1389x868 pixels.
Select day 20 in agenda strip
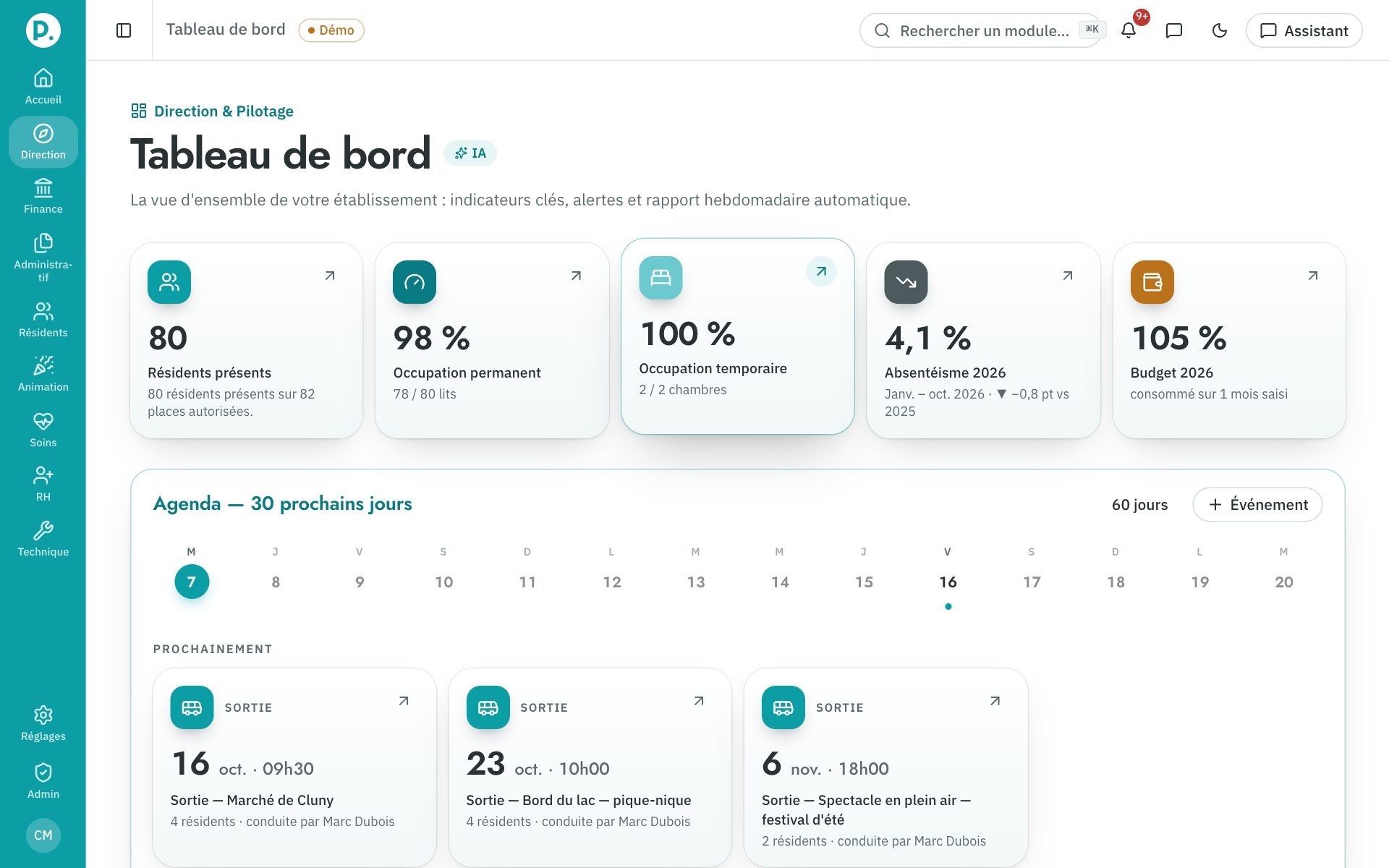[1283, 582]
